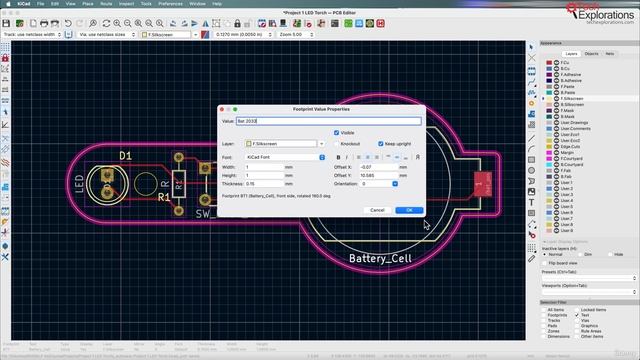Click the Undo arrow icon

coord(68,24)
